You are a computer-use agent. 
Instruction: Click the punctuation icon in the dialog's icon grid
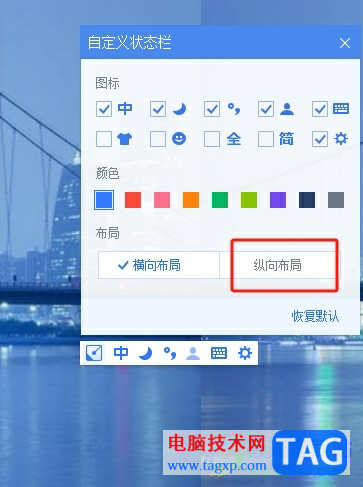pyautogui.click(x=234, y=109)
